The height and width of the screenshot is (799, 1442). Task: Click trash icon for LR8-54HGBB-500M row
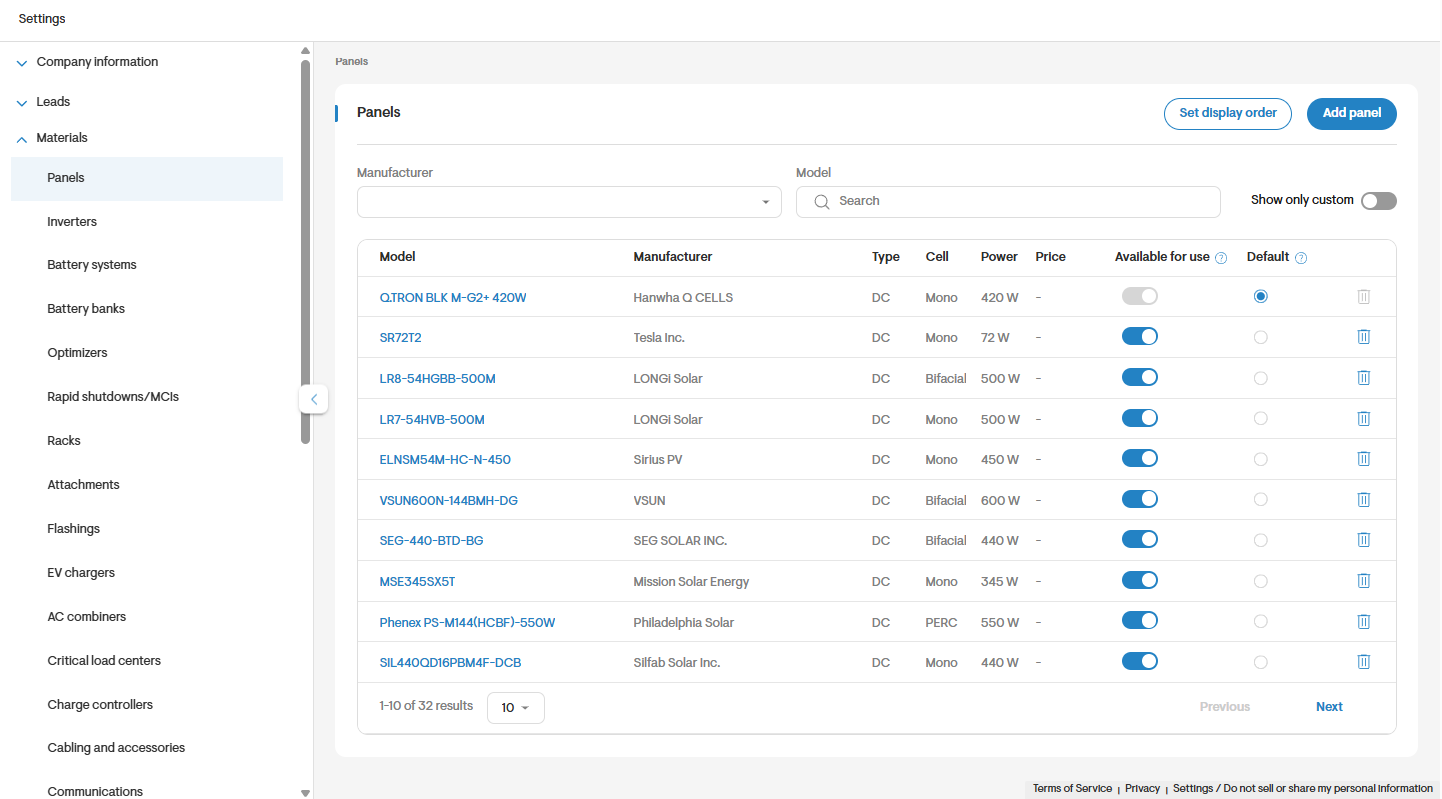(1363, 378)
